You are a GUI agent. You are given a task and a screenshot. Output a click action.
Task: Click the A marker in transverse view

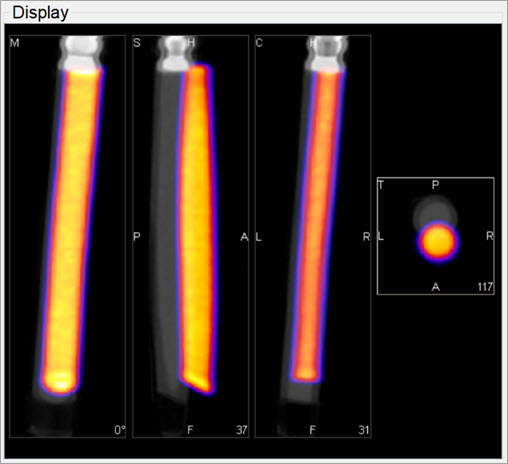[x=435, y=287]
